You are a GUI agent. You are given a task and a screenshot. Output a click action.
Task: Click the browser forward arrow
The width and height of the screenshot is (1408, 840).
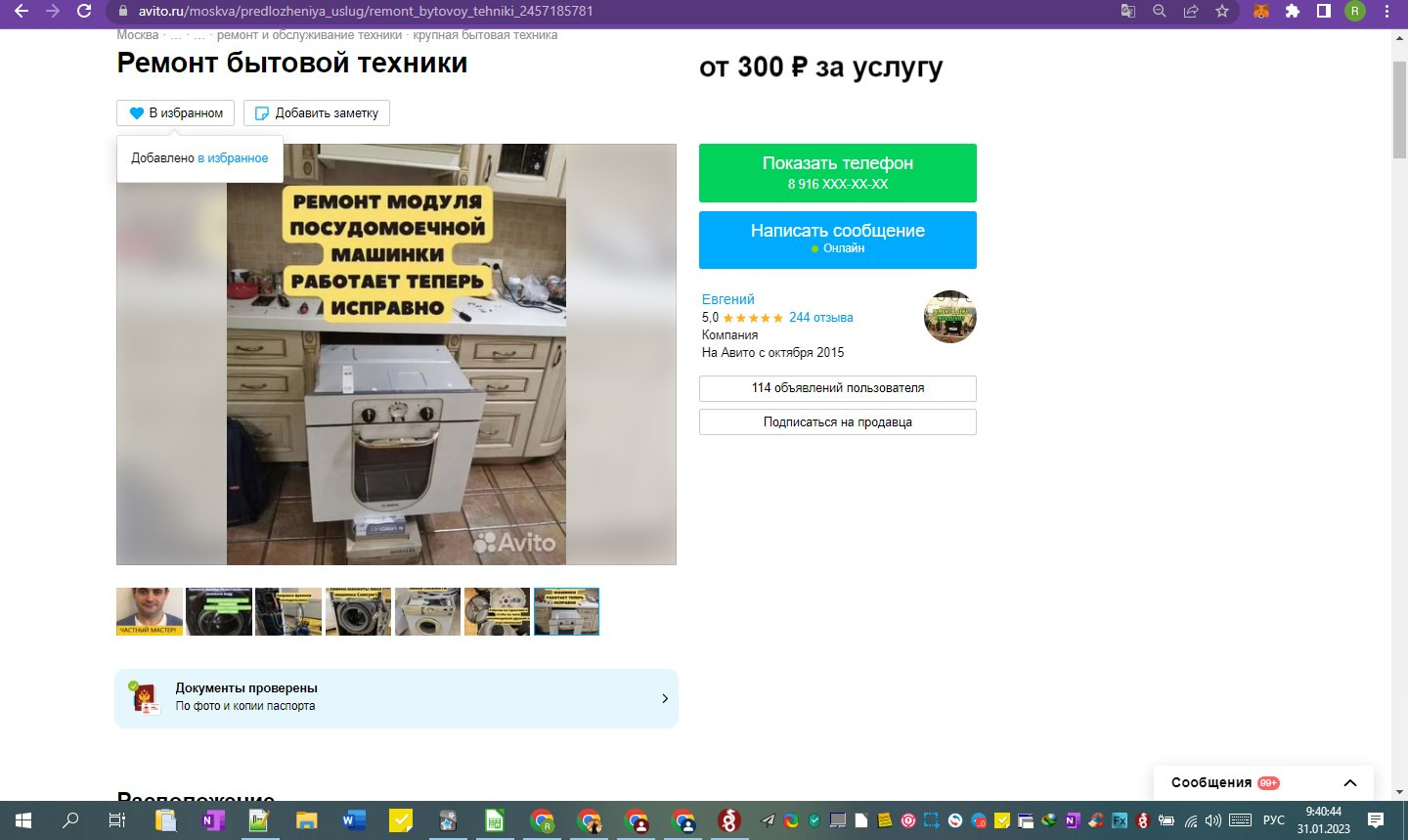(53, 11)
